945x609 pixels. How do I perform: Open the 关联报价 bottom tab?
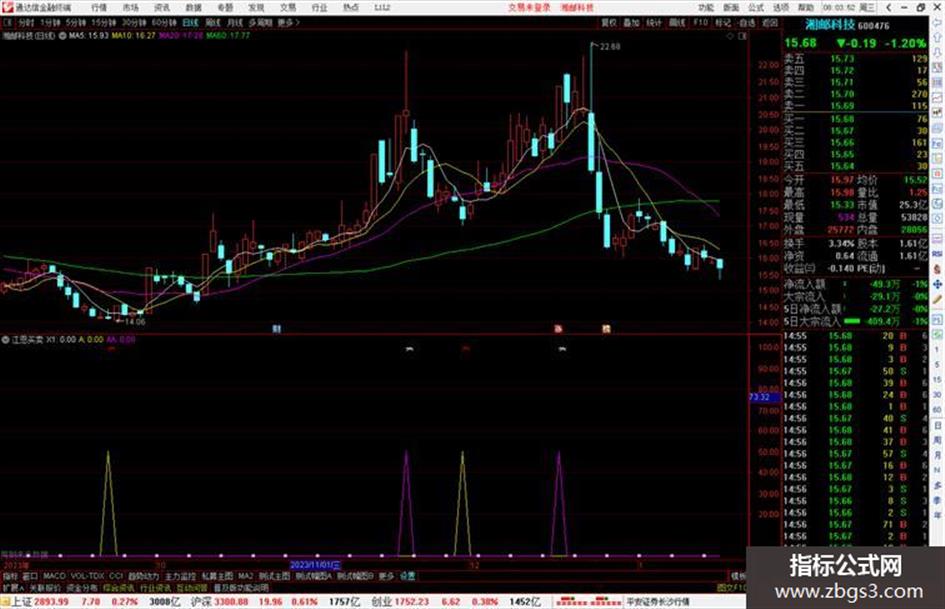point(45,587)
